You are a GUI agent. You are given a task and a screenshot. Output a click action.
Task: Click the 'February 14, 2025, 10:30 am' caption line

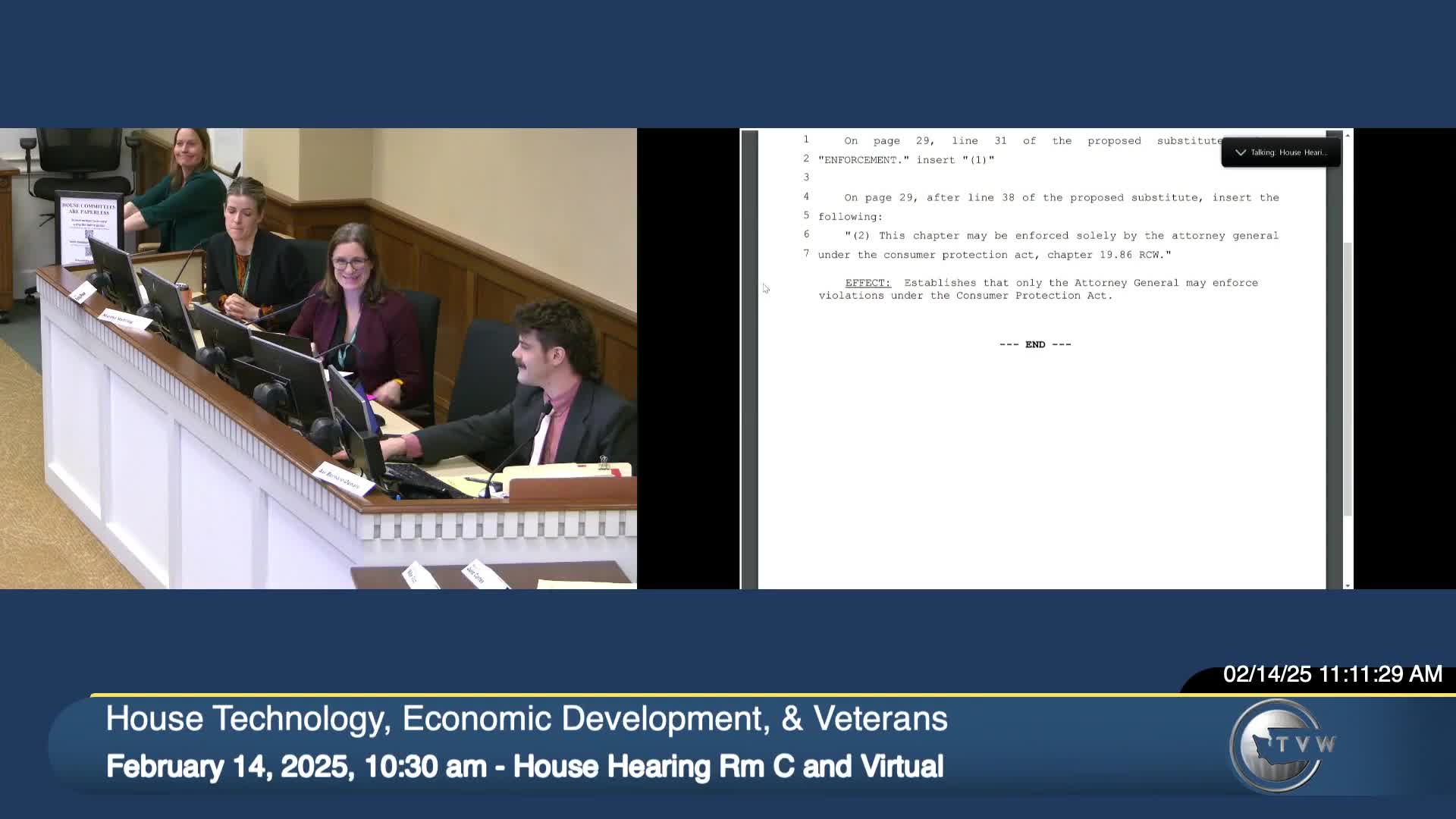pos(526,766)
